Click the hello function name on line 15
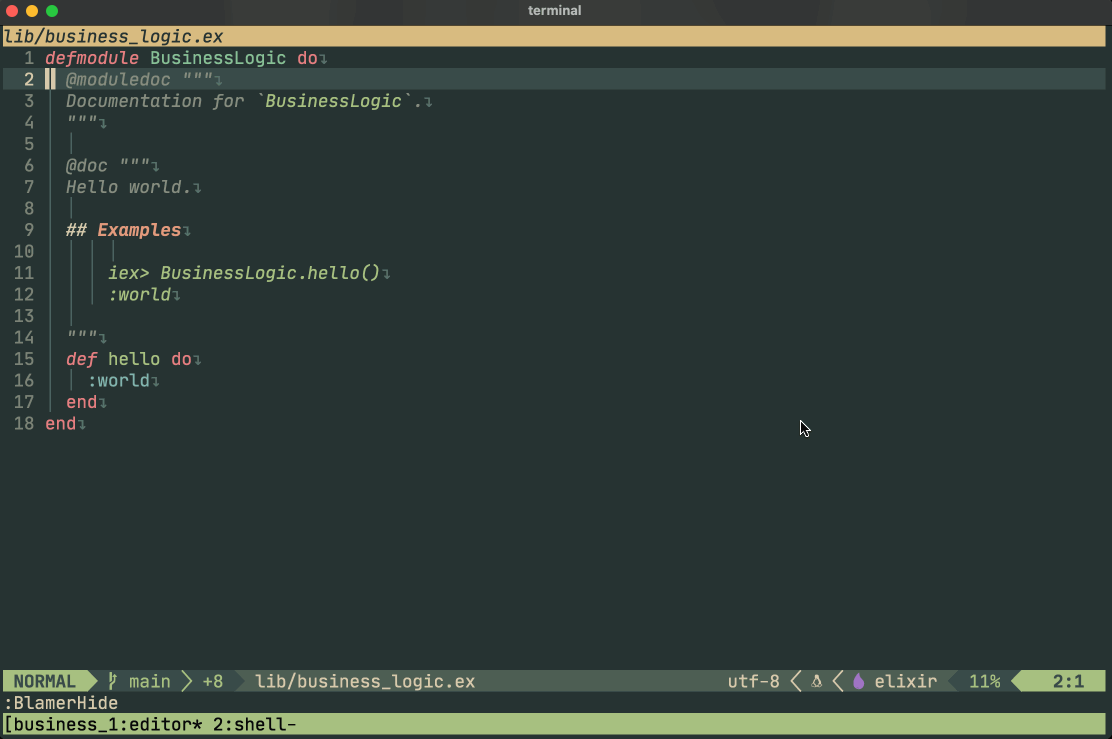1112x739 pixels. click(x=134, y=359)
